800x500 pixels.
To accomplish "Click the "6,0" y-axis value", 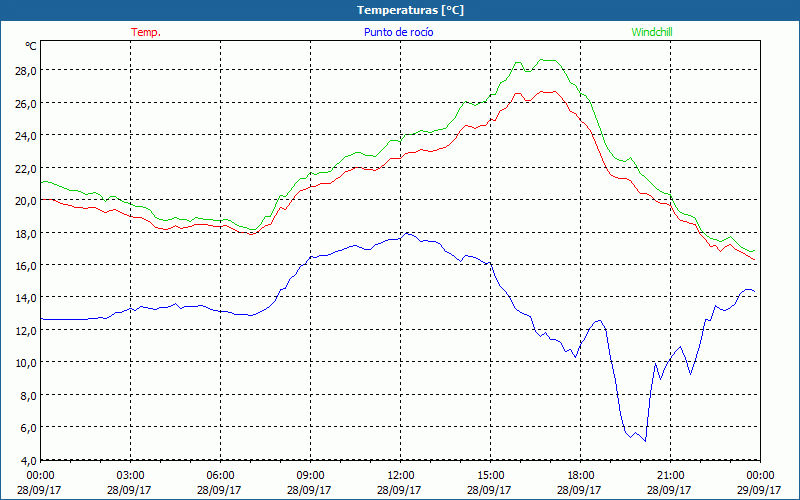I will coord(28,428).
